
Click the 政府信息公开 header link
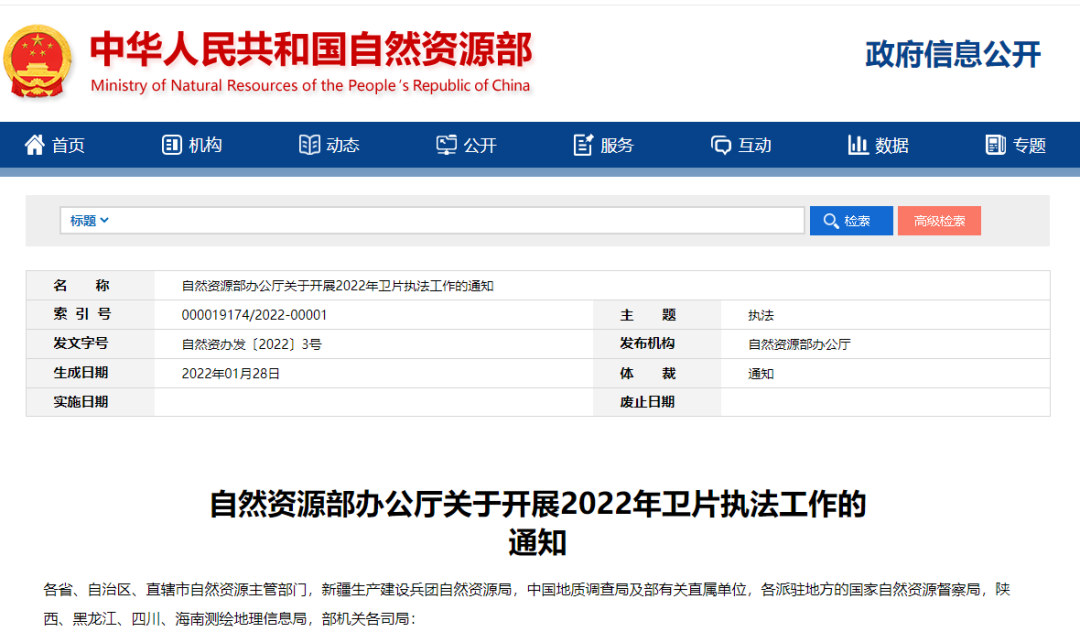coord(952,55)
